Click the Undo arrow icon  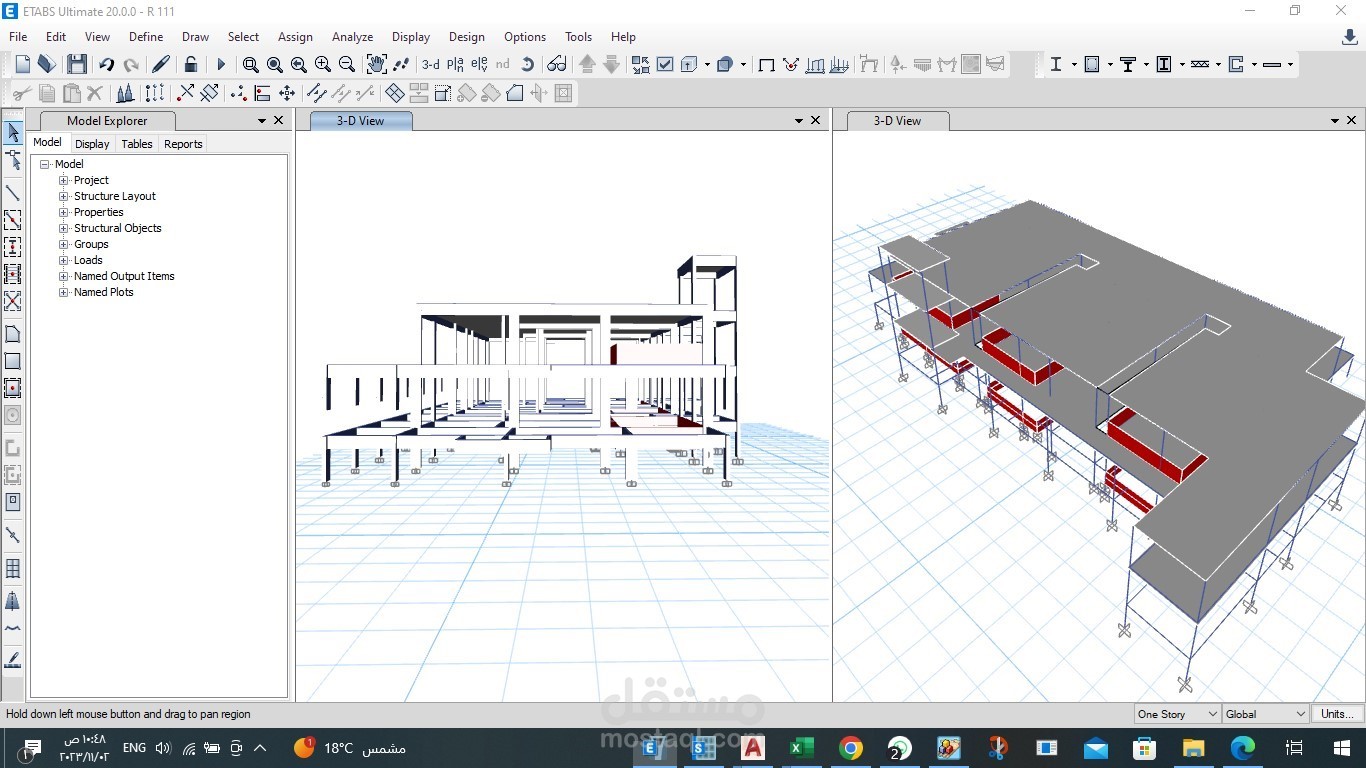point(106,65)
